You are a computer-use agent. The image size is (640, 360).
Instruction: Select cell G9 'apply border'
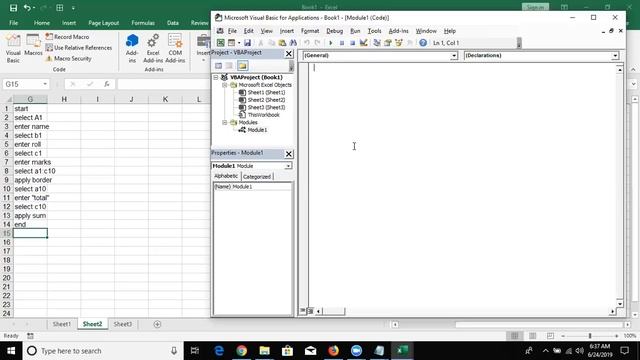[x=30, y=180]
